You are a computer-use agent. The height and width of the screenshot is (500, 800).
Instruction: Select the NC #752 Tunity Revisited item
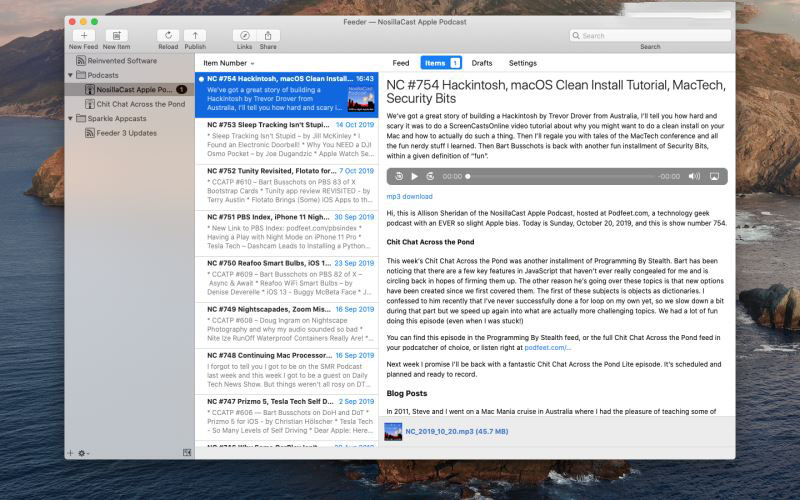286,187
